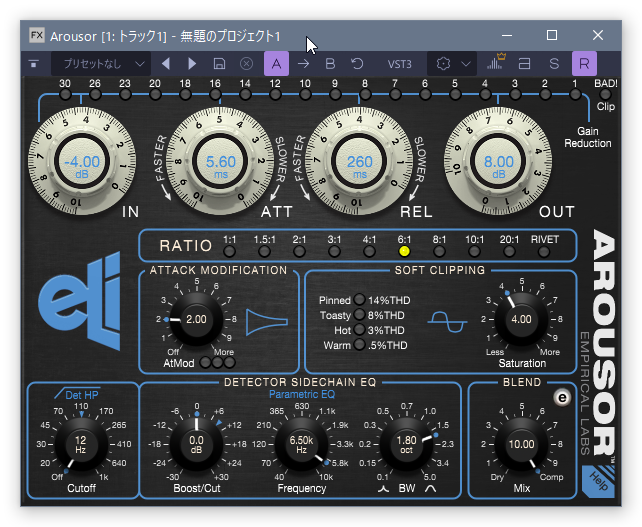This screenshot has height=527, width=642.
Task: Click the delete preset circle-x icon
Action: click(246, 64)
